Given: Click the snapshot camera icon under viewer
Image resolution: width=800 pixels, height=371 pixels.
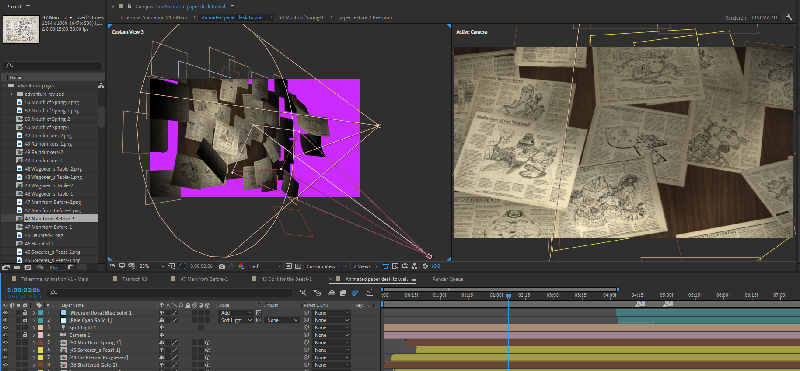Looking at the screenshot, I should coord(222,266).
